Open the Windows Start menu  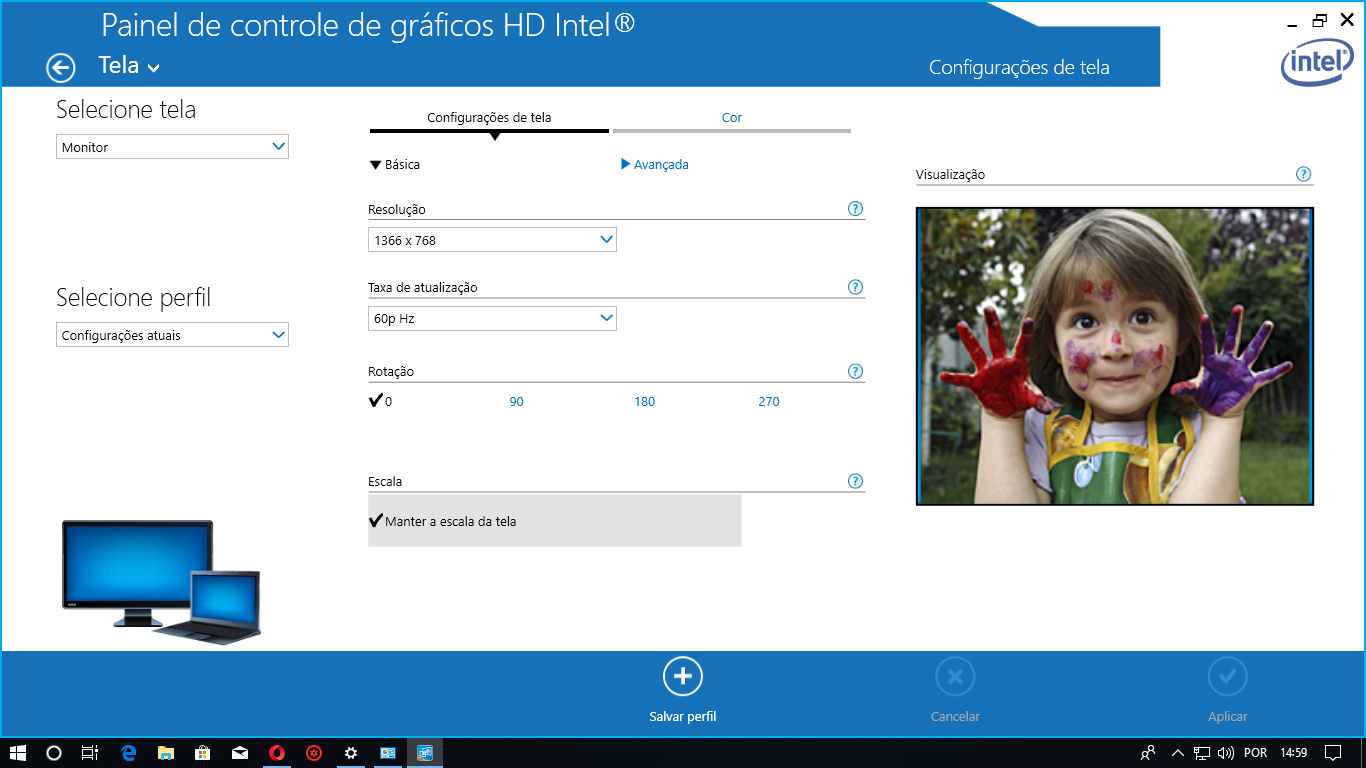coord(18,753)
